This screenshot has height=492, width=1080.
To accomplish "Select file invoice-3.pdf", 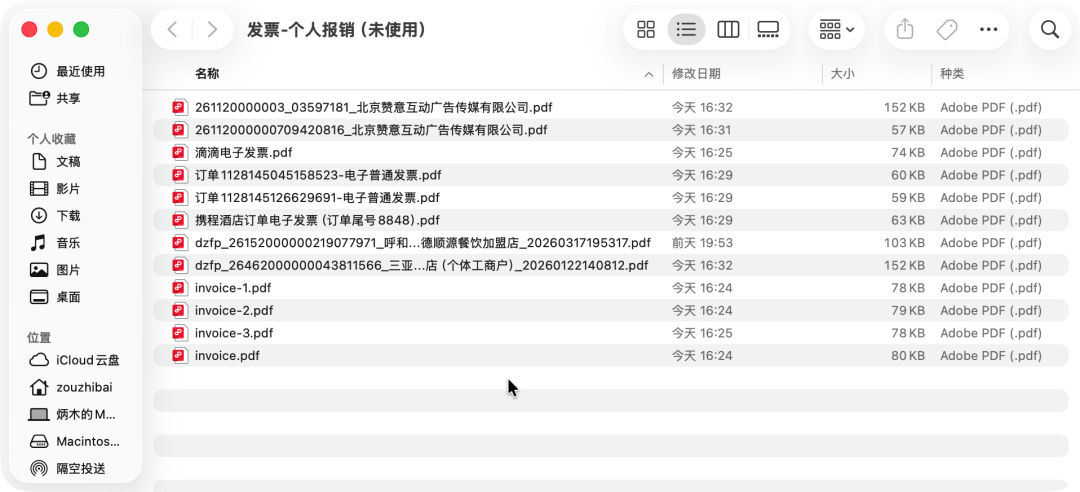I will click(610, 333).
